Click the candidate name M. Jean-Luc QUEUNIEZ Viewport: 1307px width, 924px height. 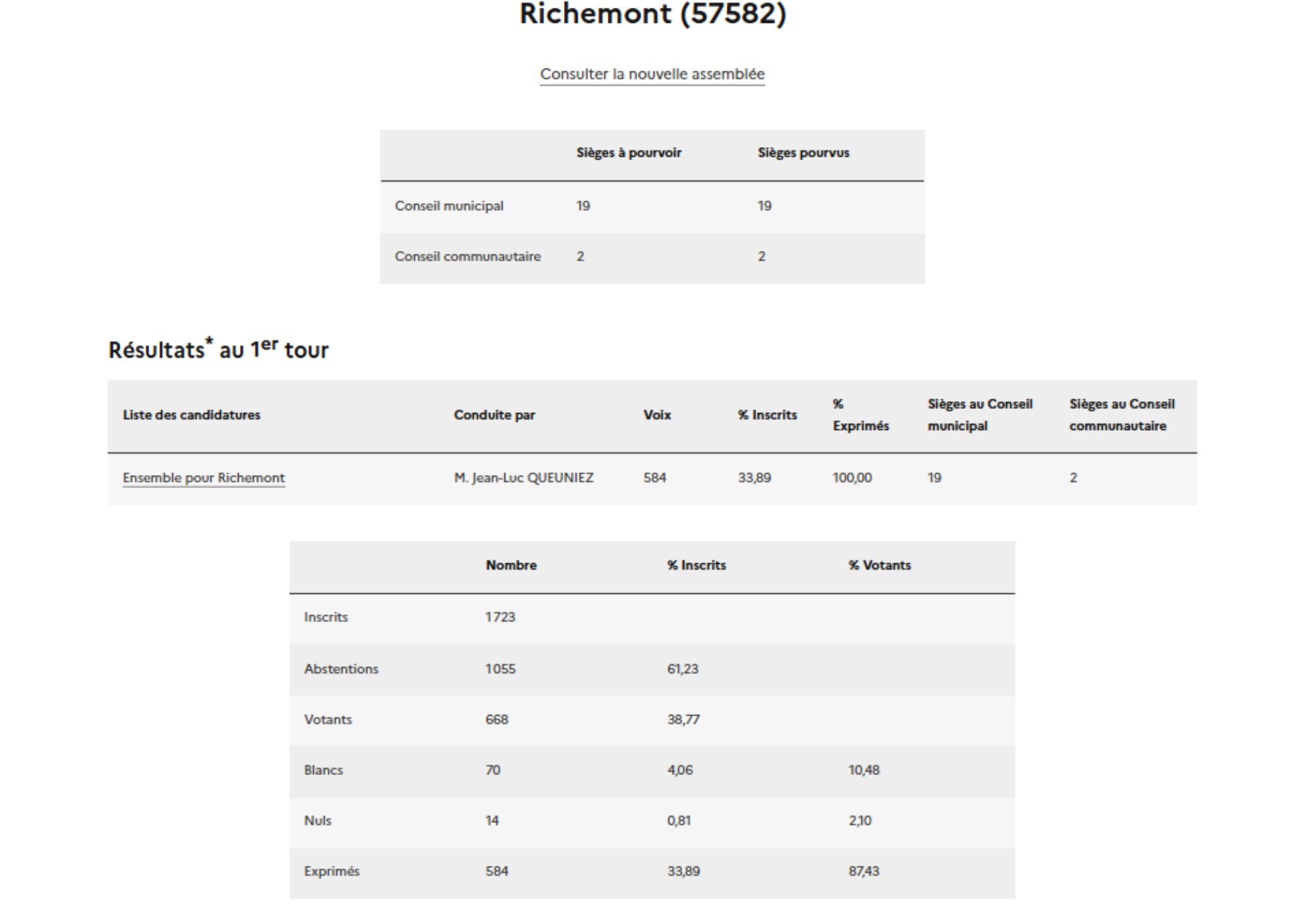tap(523, 478)
